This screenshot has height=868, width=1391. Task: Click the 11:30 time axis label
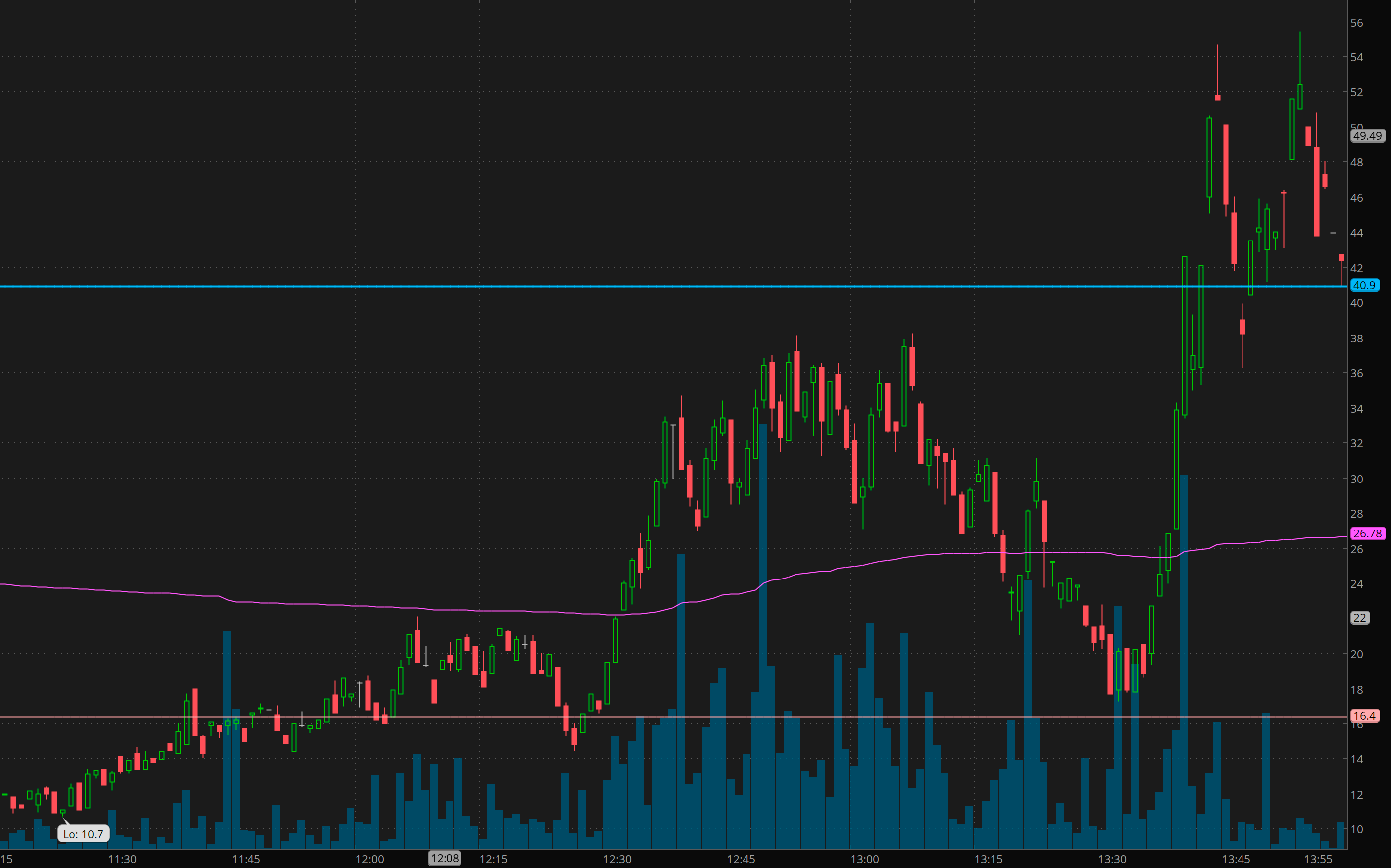coord(122,860)
